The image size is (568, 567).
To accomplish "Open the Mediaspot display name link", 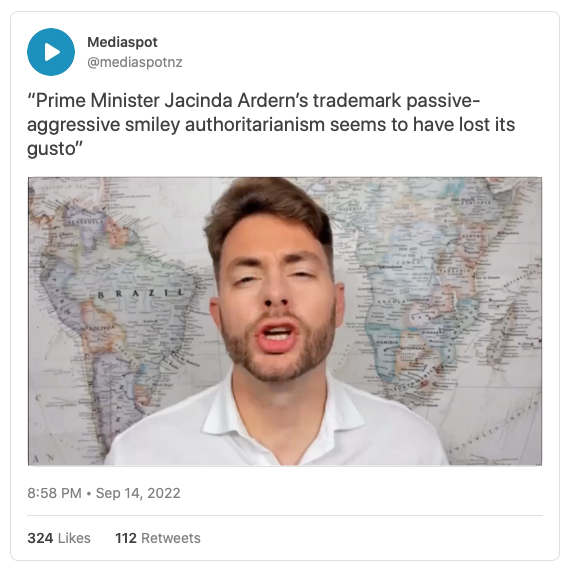I will [122, 42].
